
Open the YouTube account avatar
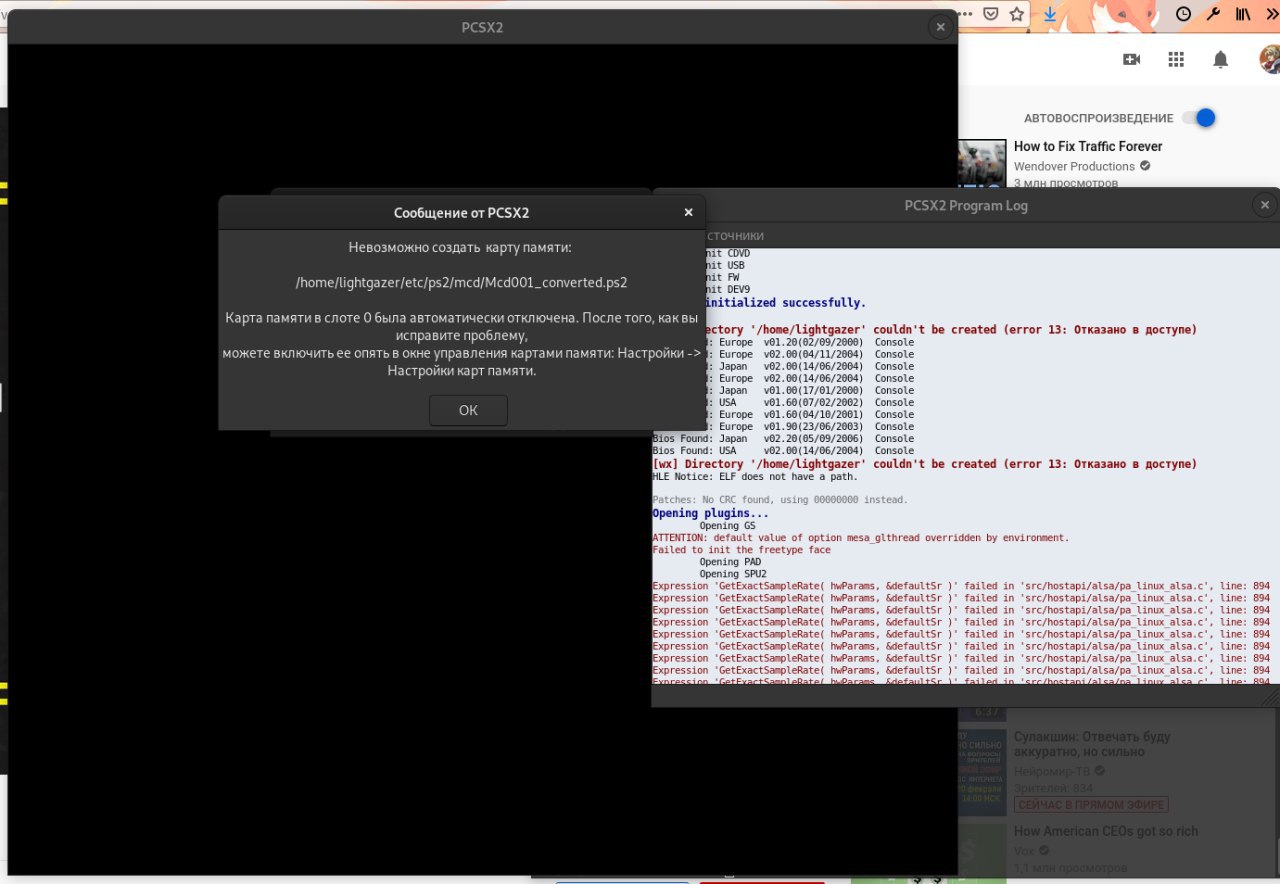(1269, 60)
